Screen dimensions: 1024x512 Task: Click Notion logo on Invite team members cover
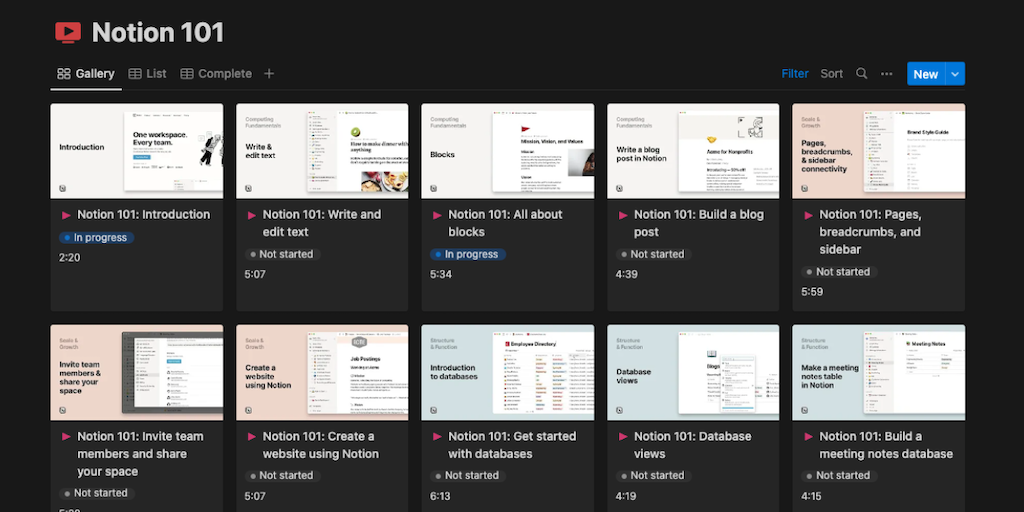click(63, 410)
